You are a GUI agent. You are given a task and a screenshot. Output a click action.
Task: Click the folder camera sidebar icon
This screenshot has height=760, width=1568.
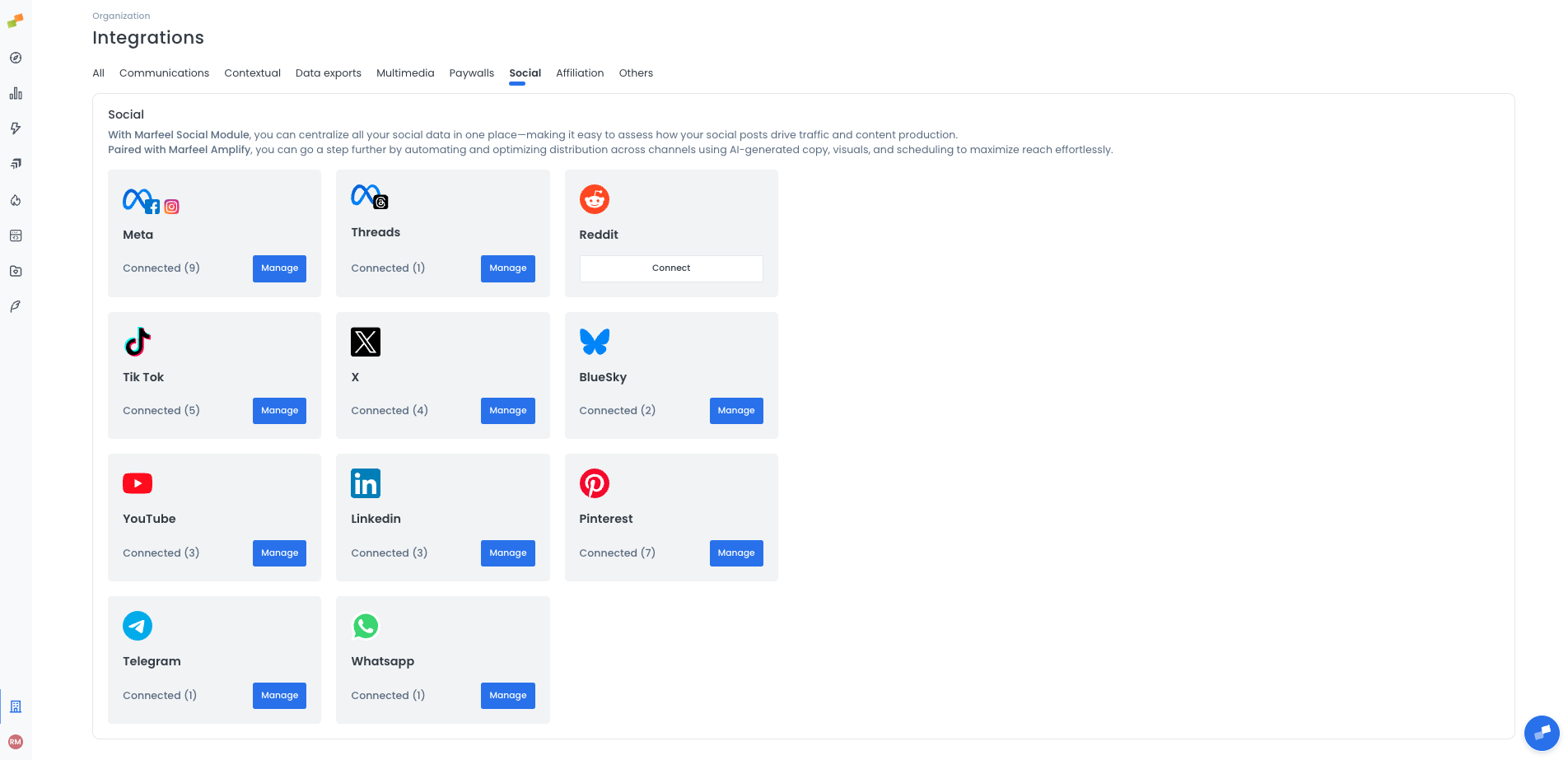tap(16, 271)
